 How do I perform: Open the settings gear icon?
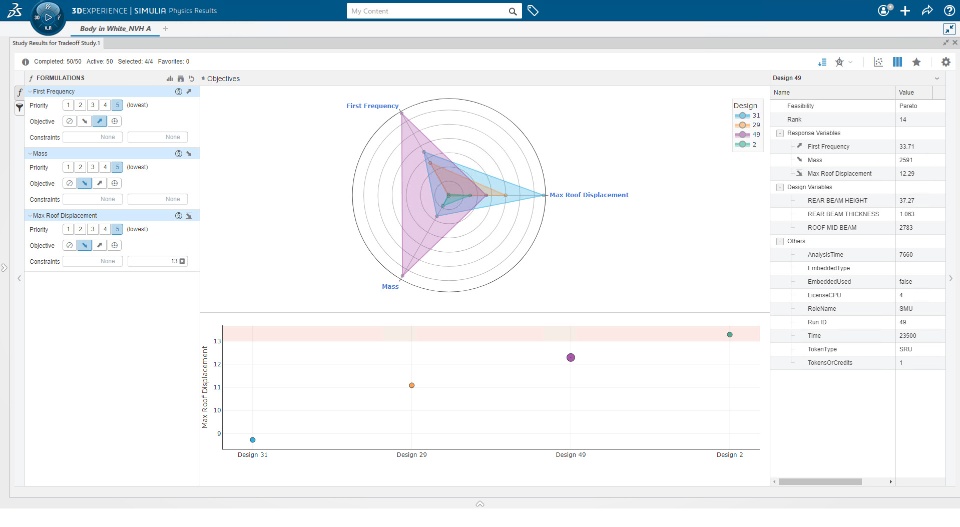pos(946,62)
